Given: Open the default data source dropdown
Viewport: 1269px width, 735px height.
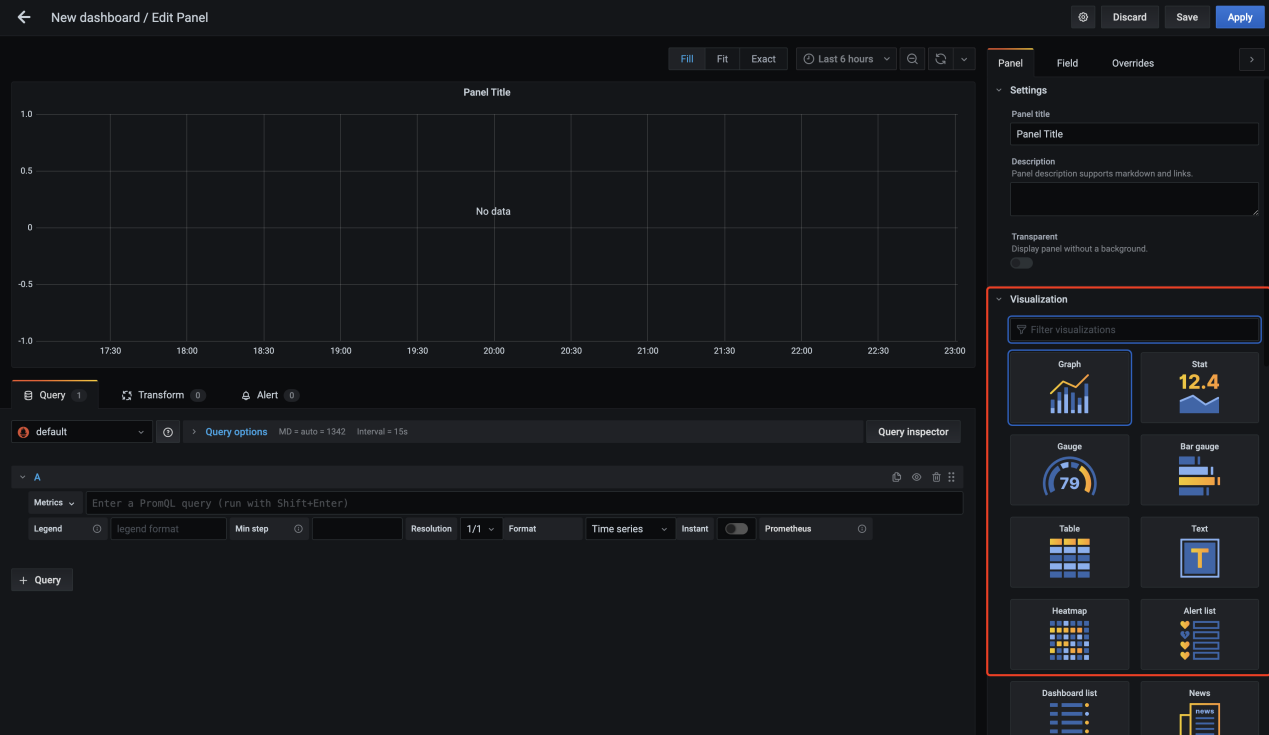Looking at the screenshot, I should coord(82,432).
